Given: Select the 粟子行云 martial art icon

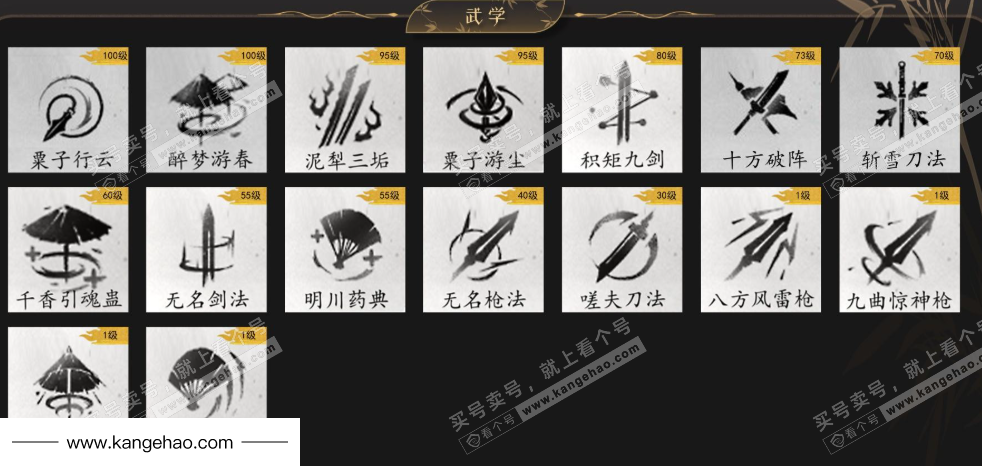Looking at the screenshot, I should click(x=68, y=110).
